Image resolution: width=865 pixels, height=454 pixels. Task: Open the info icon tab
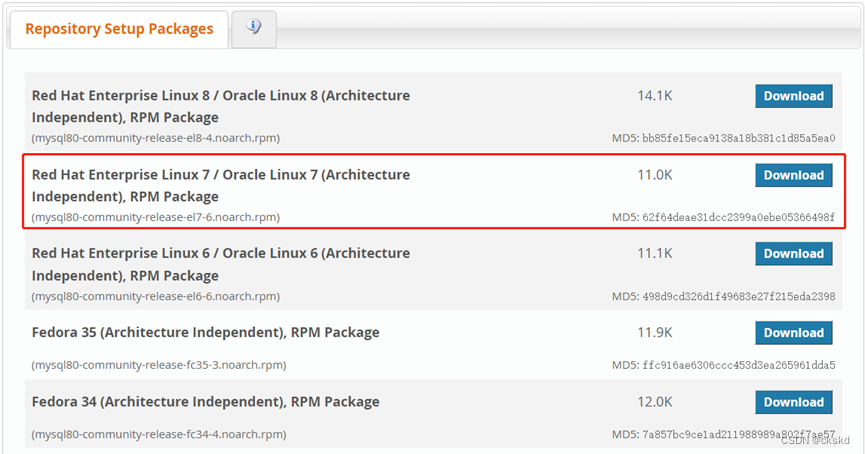[254, 28]
